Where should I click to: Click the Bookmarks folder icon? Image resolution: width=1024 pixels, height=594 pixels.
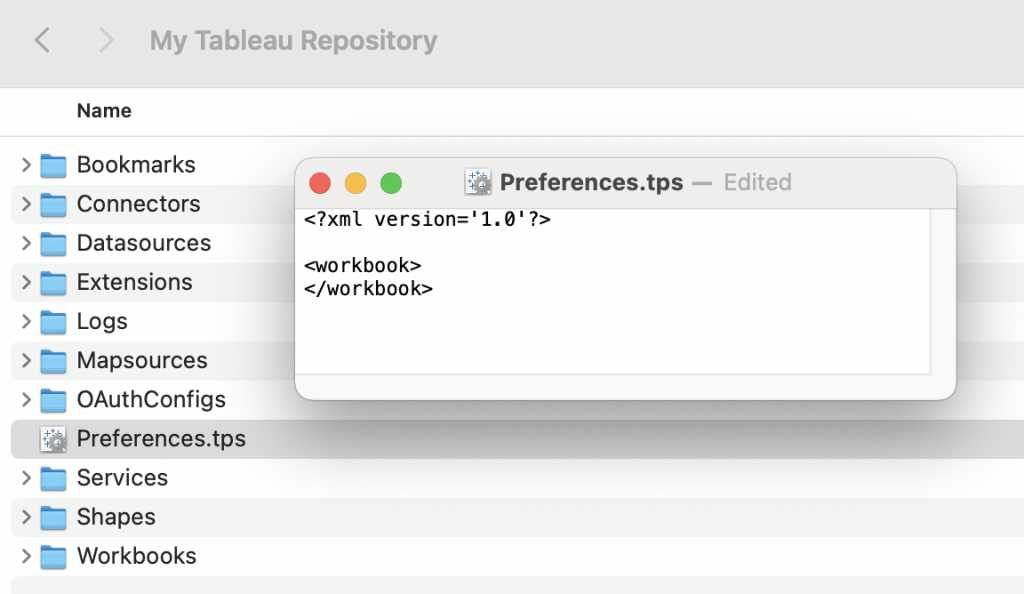click(x=53, y=165)
